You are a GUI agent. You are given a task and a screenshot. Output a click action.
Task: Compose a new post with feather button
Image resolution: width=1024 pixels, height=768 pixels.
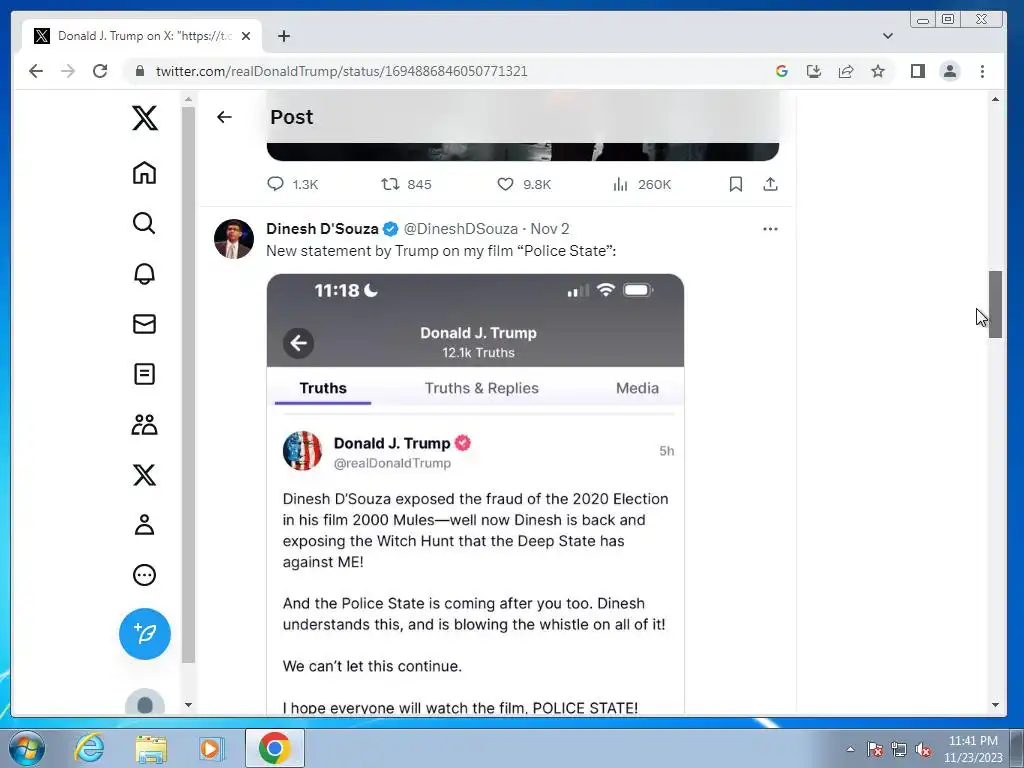(144, 634)
